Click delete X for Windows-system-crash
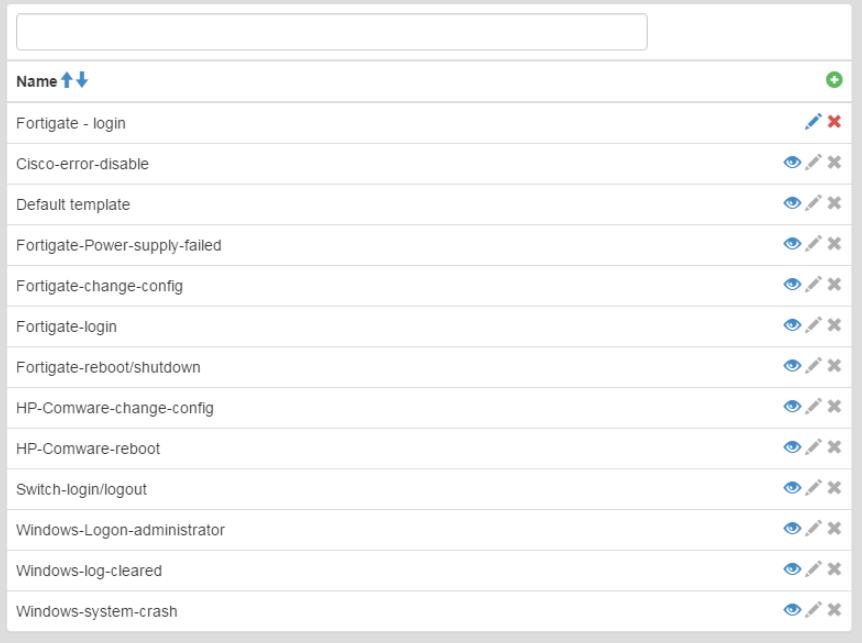The width and height of the screenshot is (862, 643). tap(834, 610)
